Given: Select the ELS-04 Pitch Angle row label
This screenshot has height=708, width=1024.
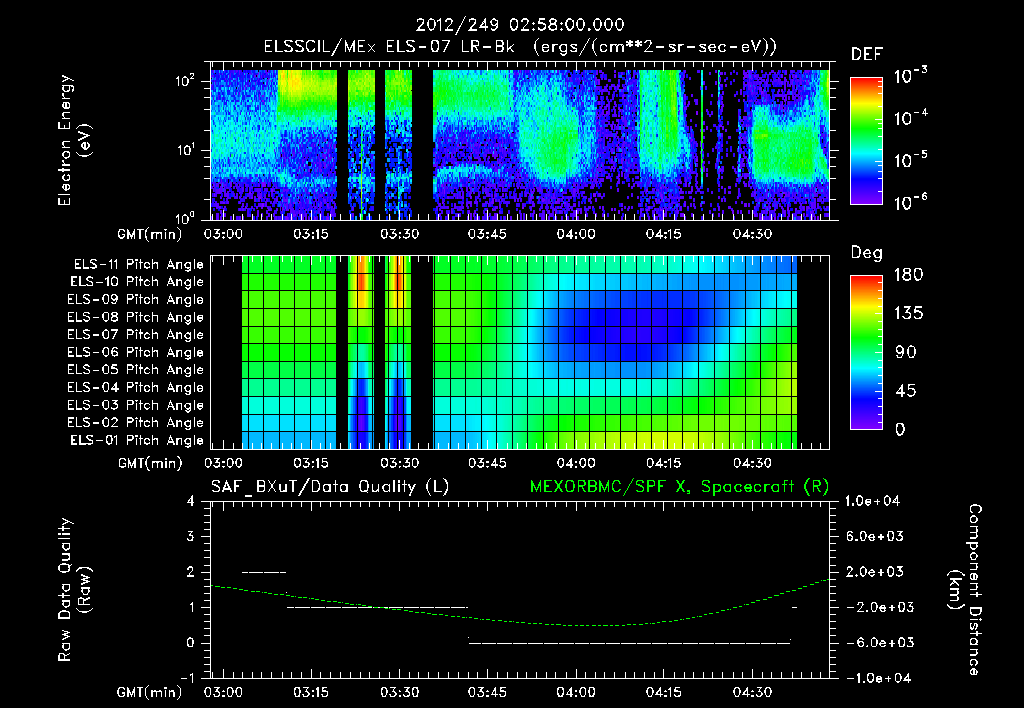Looking at the screenshot, I should coord(135,387).
